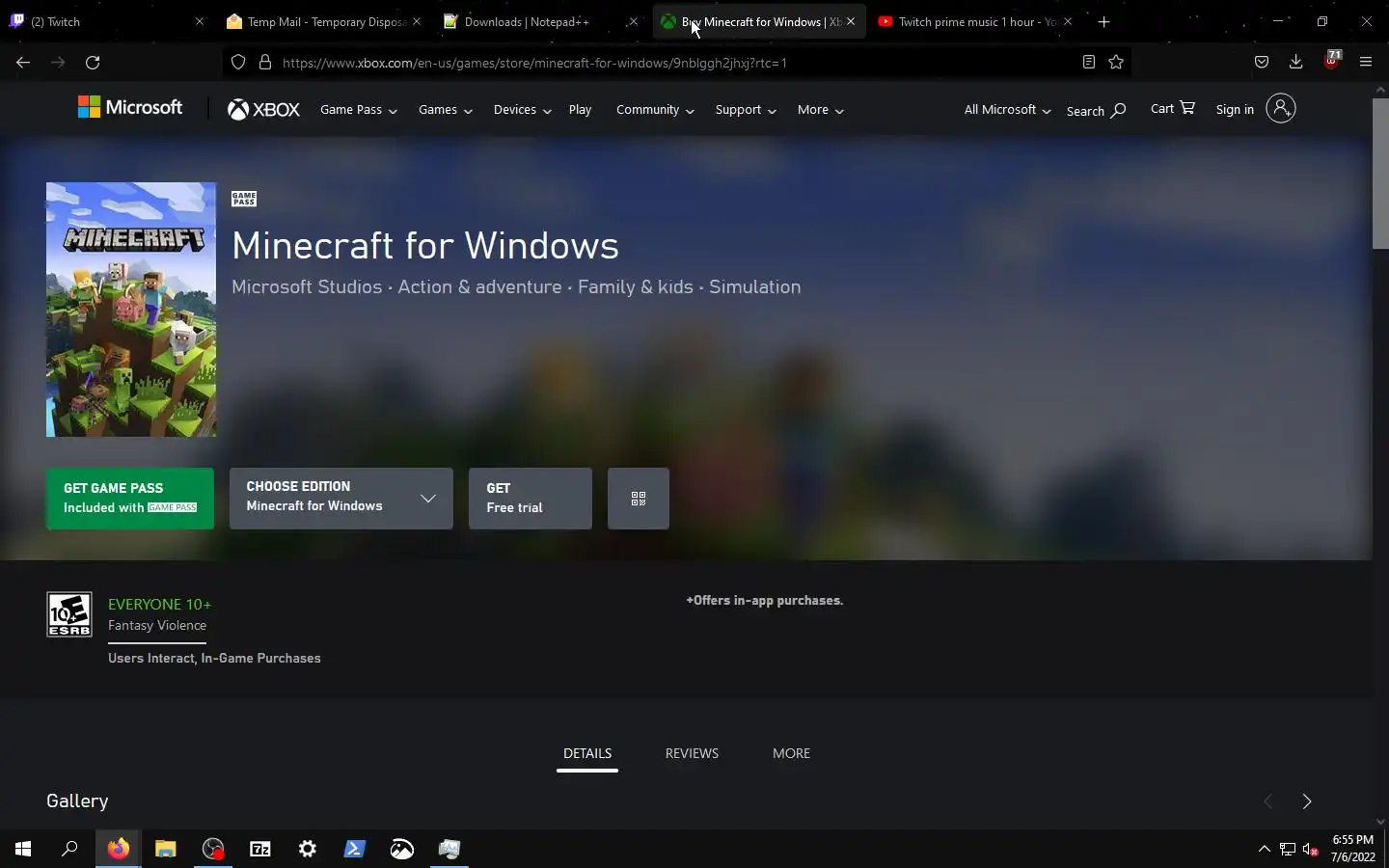Click the muted volume tray icon

click(1311, 849)
